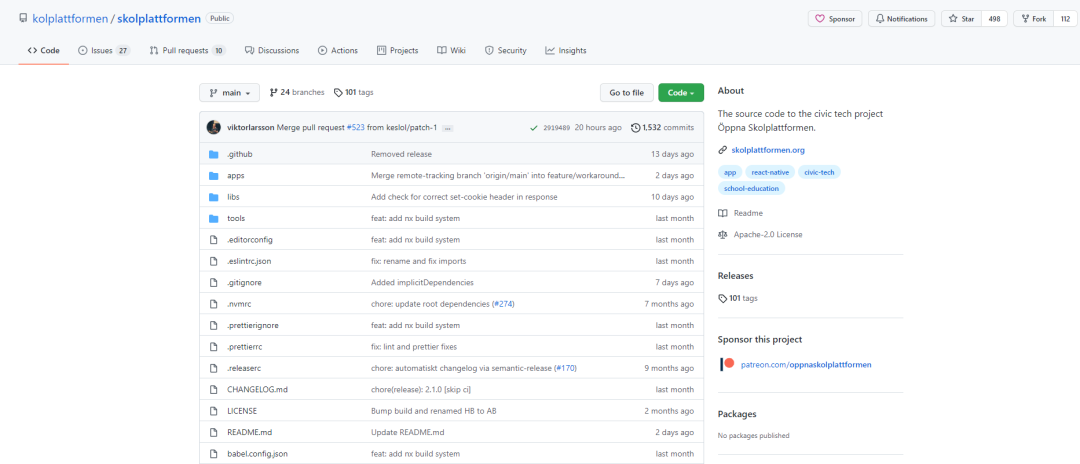Click the Patreon logo icon
This screenshot has height=464, width=1080.
coord(727,364)
